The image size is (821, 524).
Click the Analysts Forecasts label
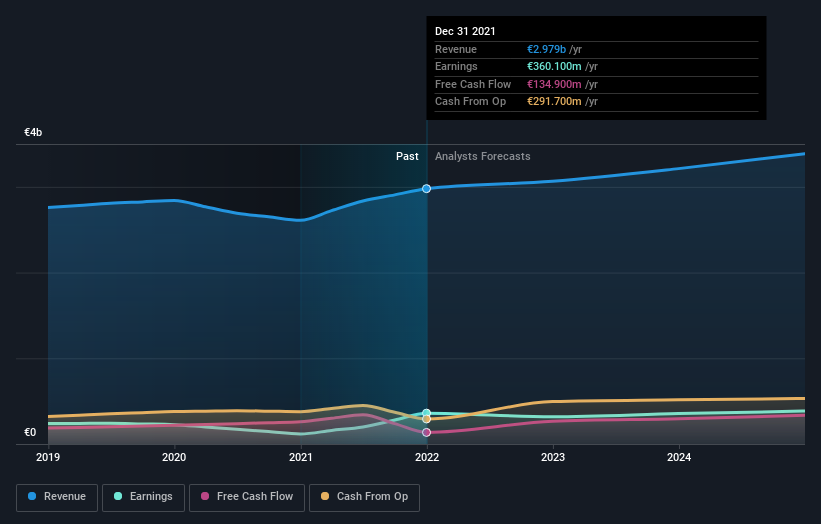pos(483,157)
